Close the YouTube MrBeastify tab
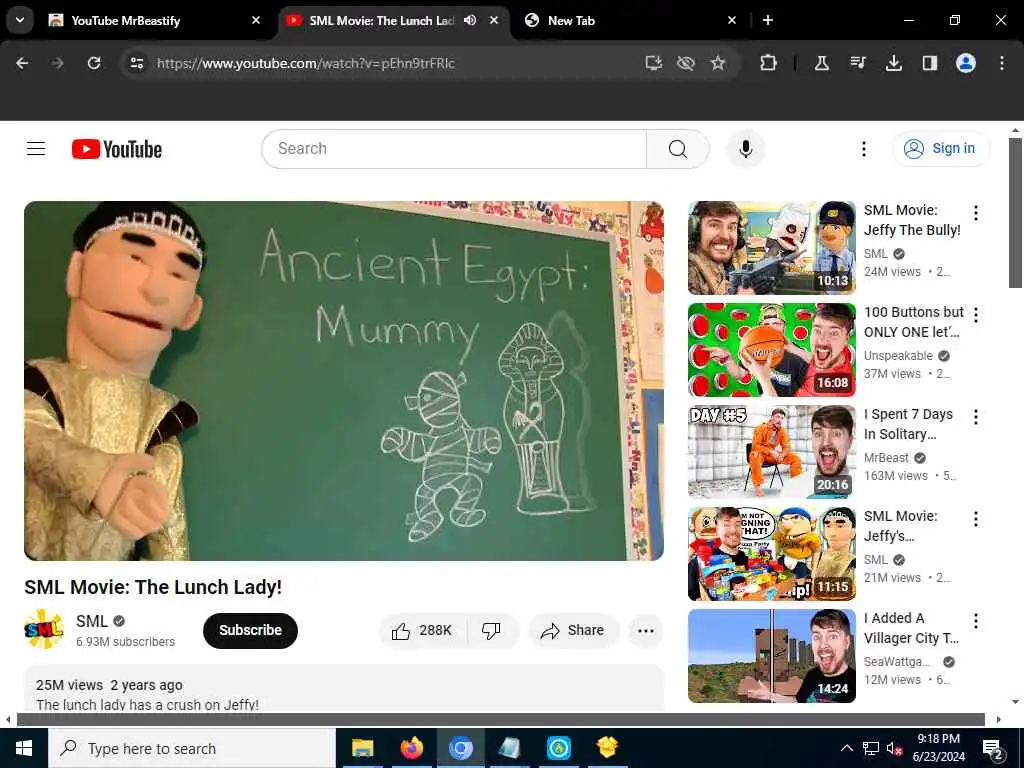 256,20
